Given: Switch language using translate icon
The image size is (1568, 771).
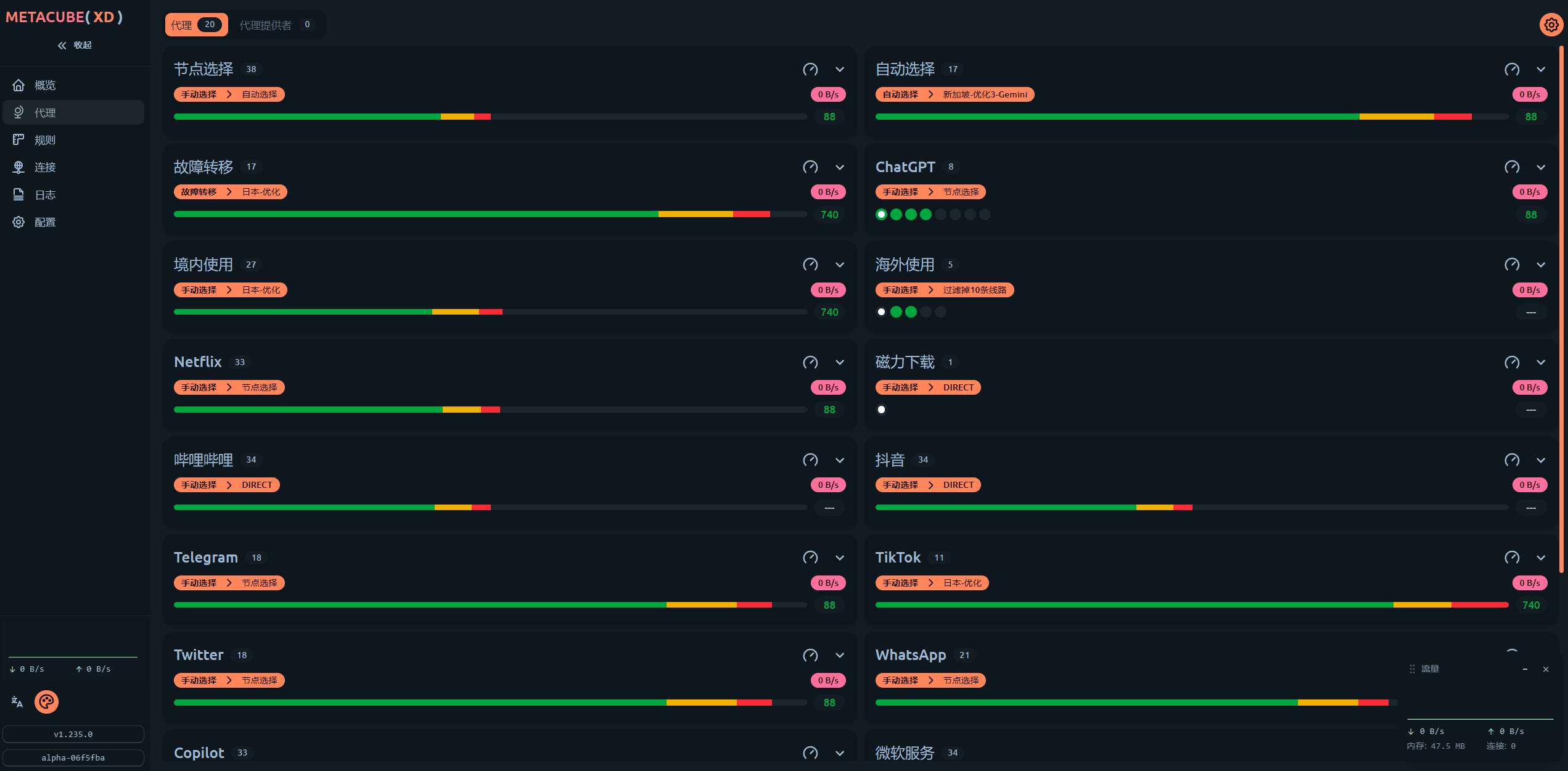Looking at the screenshot, I should pyautogui.click(x=17, y=702).
